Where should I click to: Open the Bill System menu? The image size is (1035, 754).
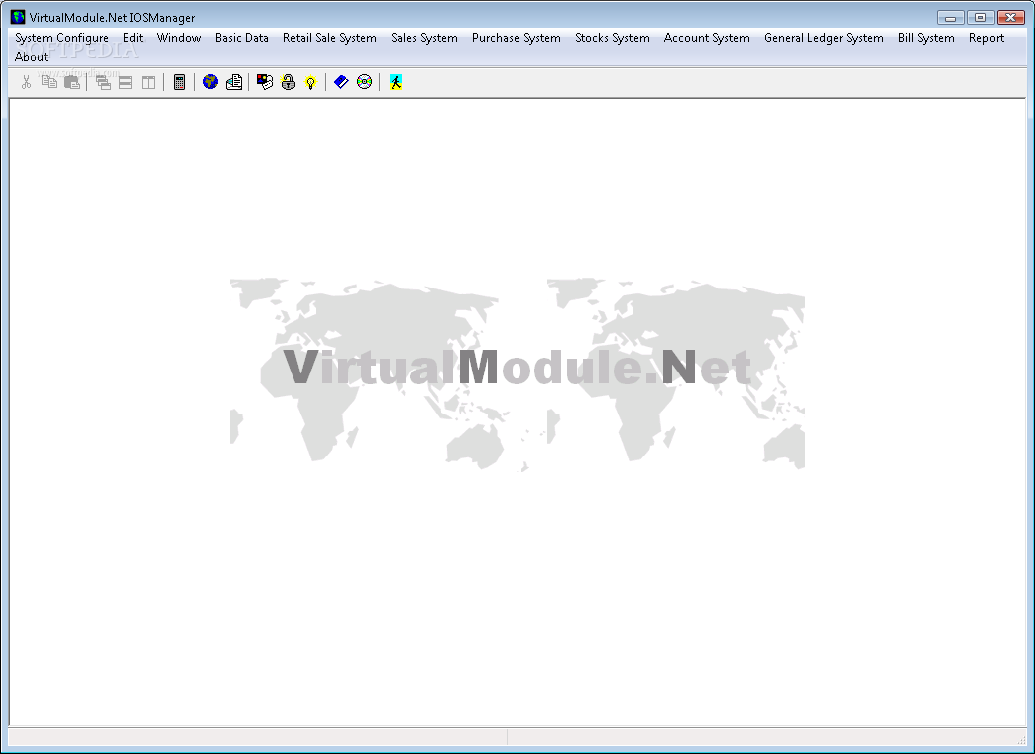926,38
